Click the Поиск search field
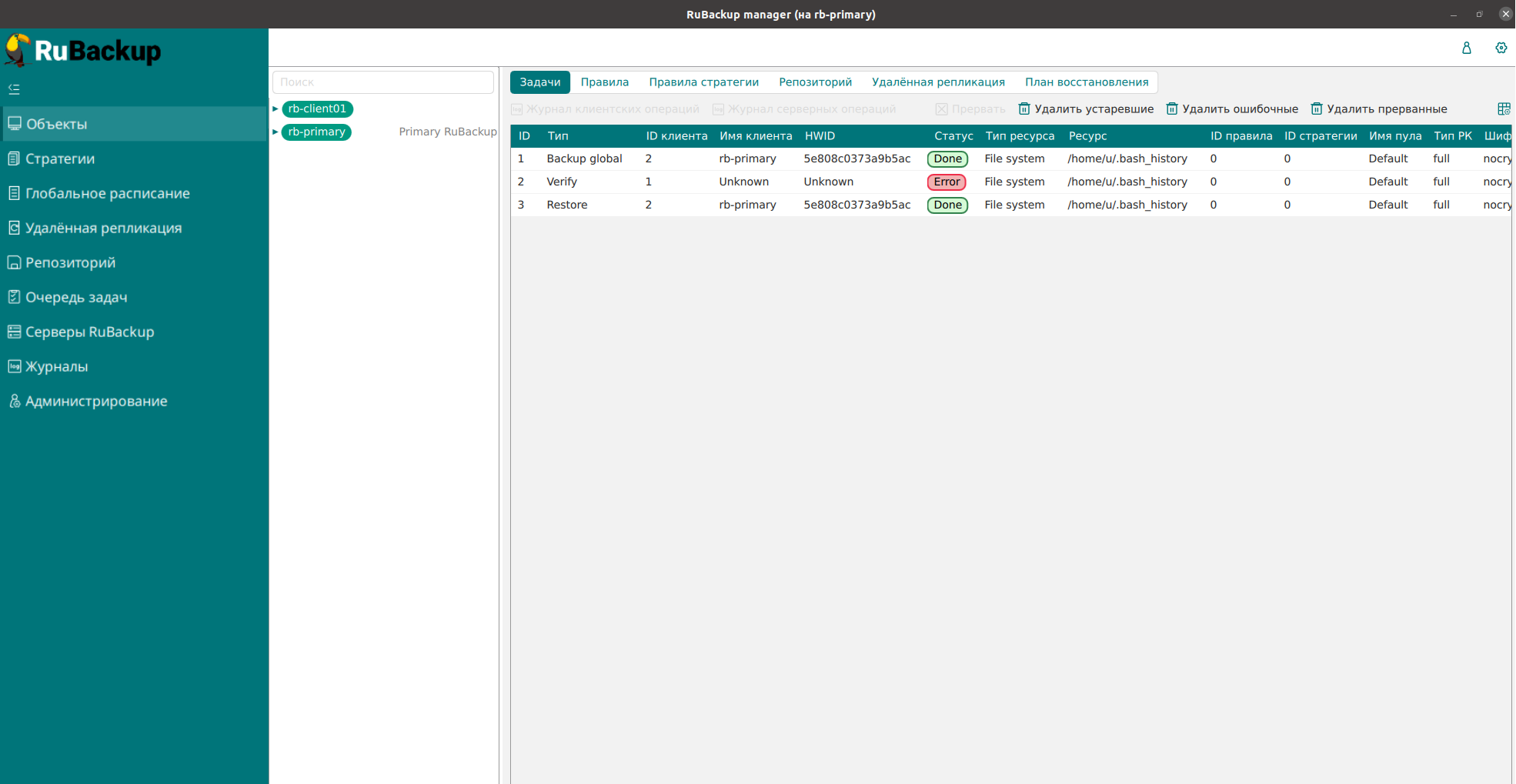 383,82
